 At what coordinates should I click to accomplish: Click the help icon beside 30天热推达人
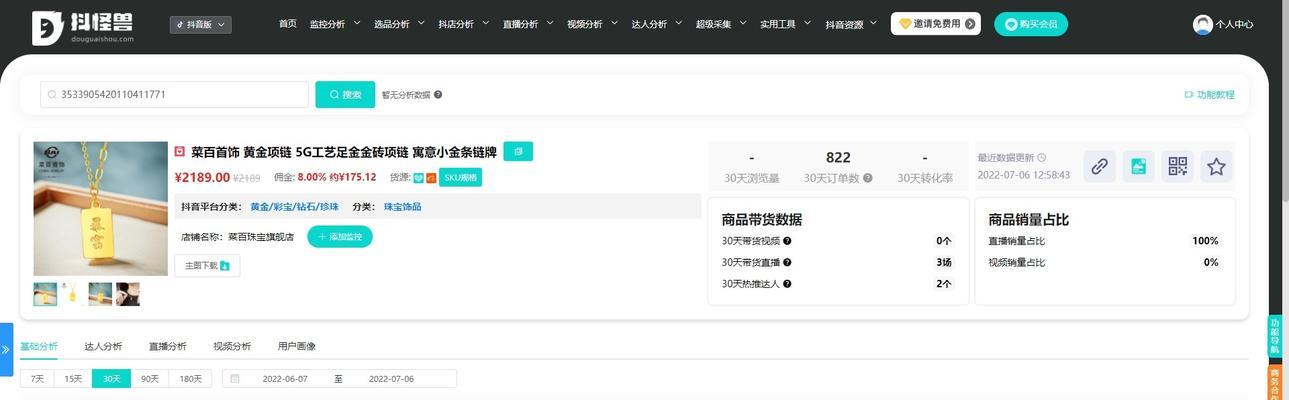pos(787,284)
